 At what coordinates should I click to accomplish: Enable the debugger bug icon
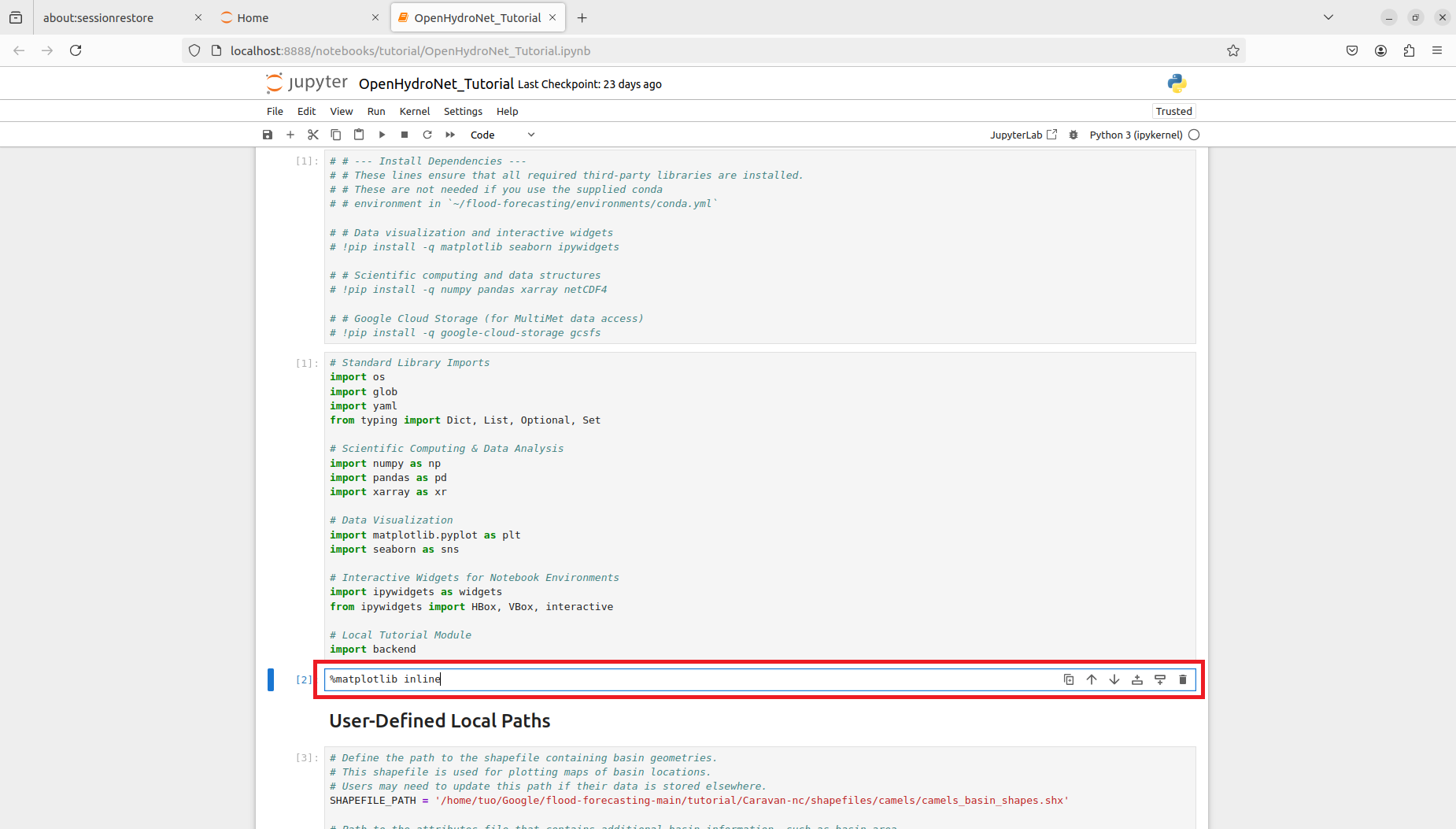[1074, 135]
